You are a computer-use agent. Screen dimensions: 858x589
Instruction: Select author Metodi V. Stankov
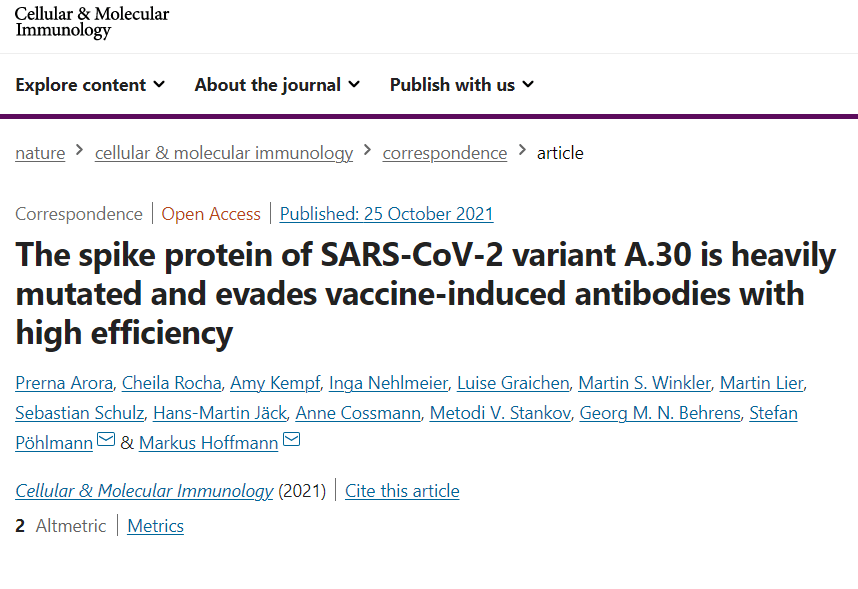(500, 413)
